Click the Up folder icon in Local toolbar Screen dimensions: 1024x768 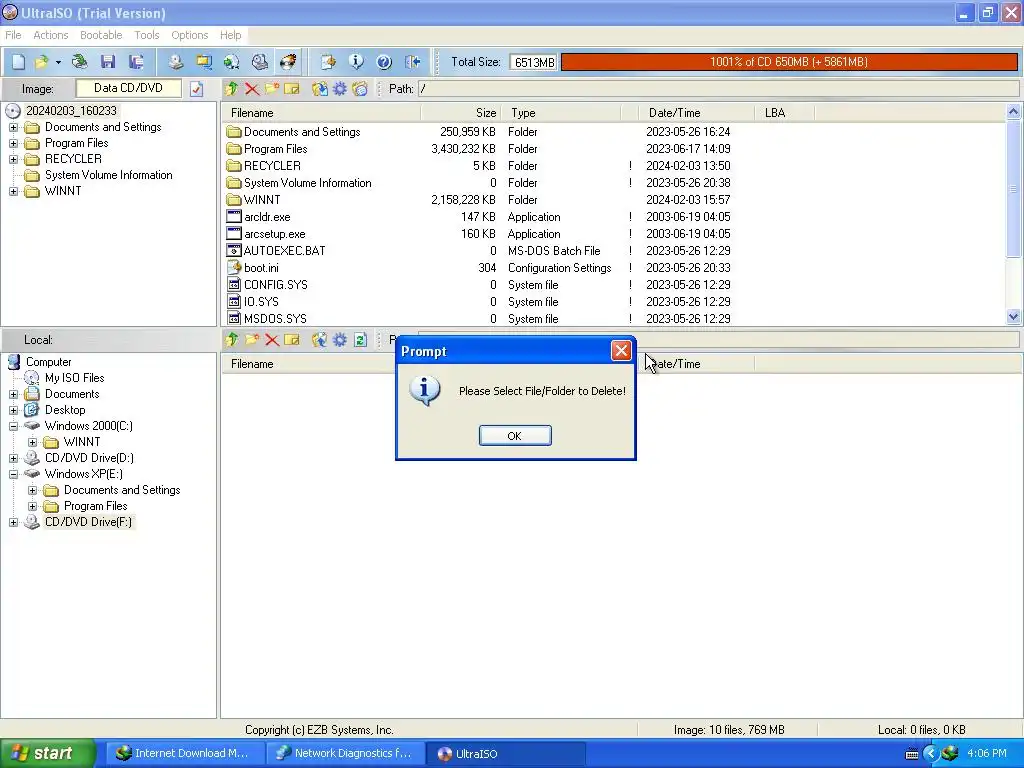[231, 340]
